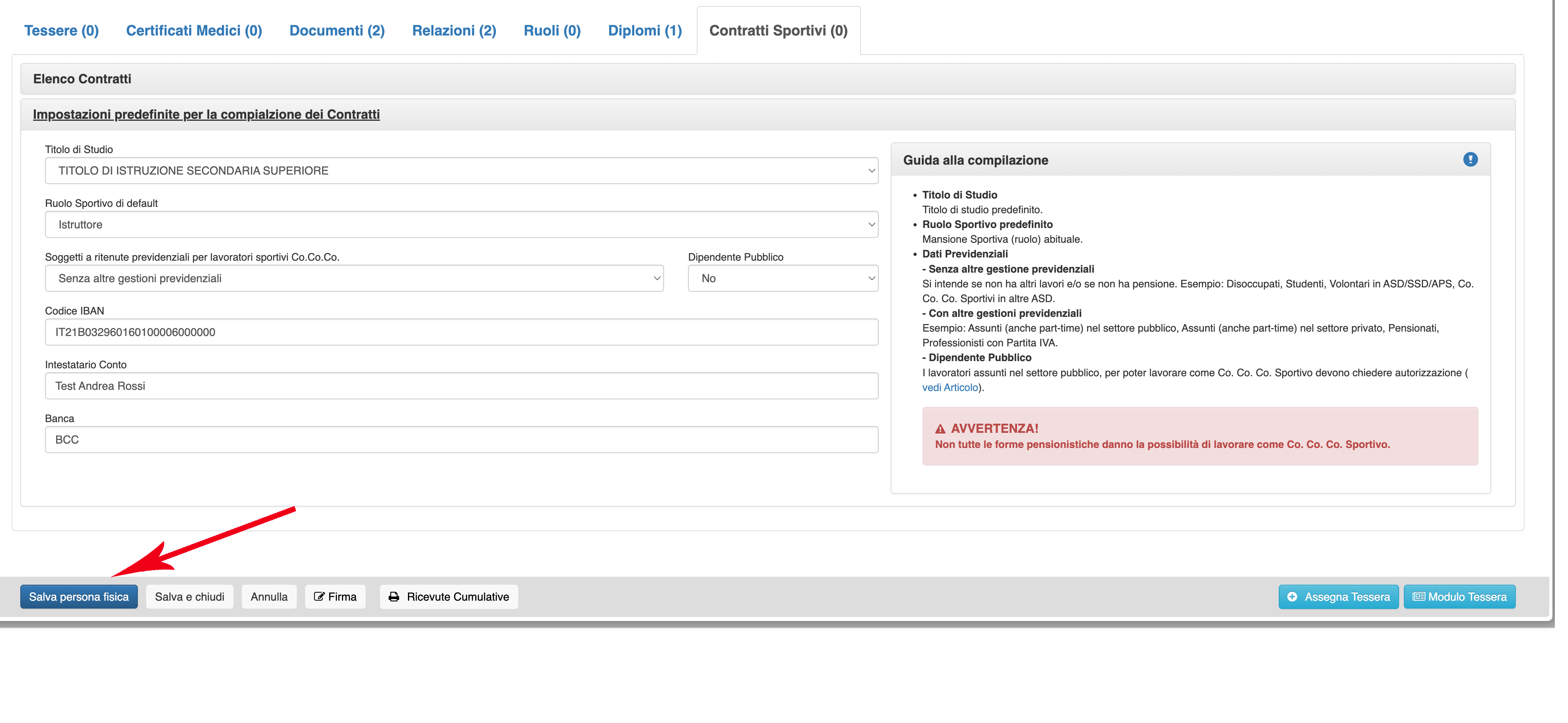
Task: Click the Ricevute Cumulative button with printer icon
Action: click(x=449, y=597)
